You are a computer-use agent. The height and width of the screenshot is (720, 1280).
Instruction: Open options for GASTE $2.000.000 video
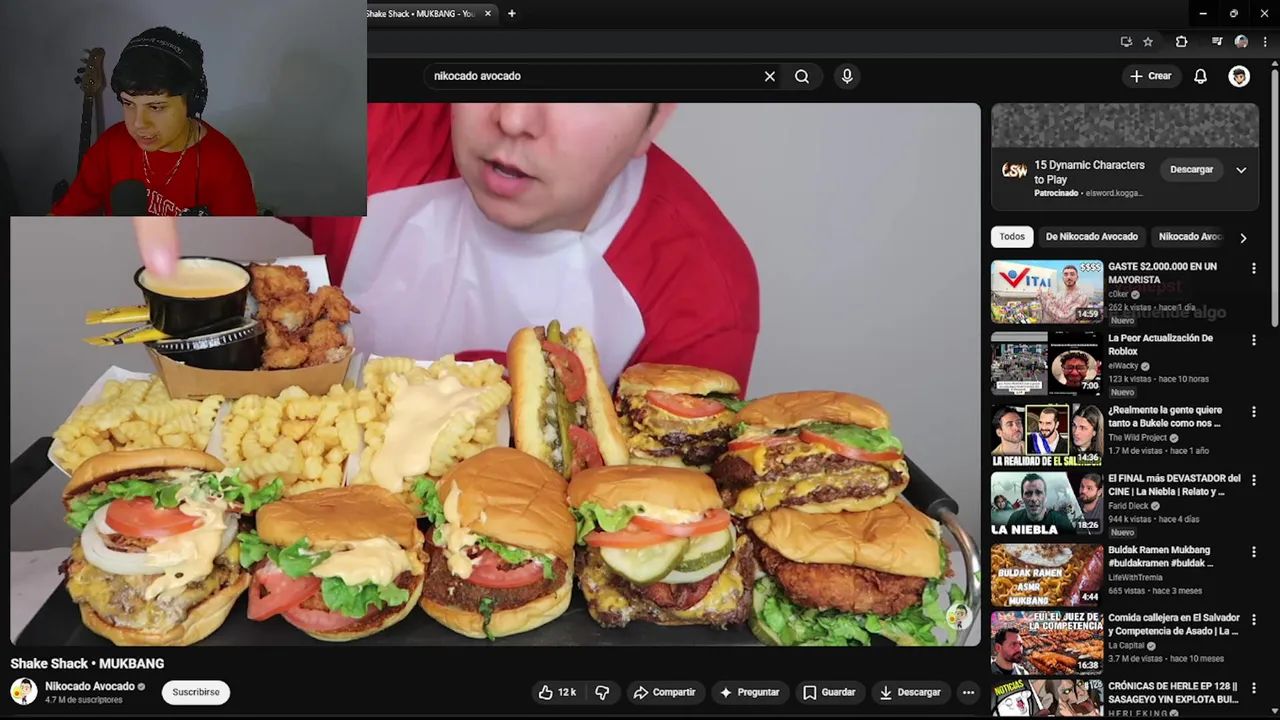pyautogui.click(x=1253, y=268)
